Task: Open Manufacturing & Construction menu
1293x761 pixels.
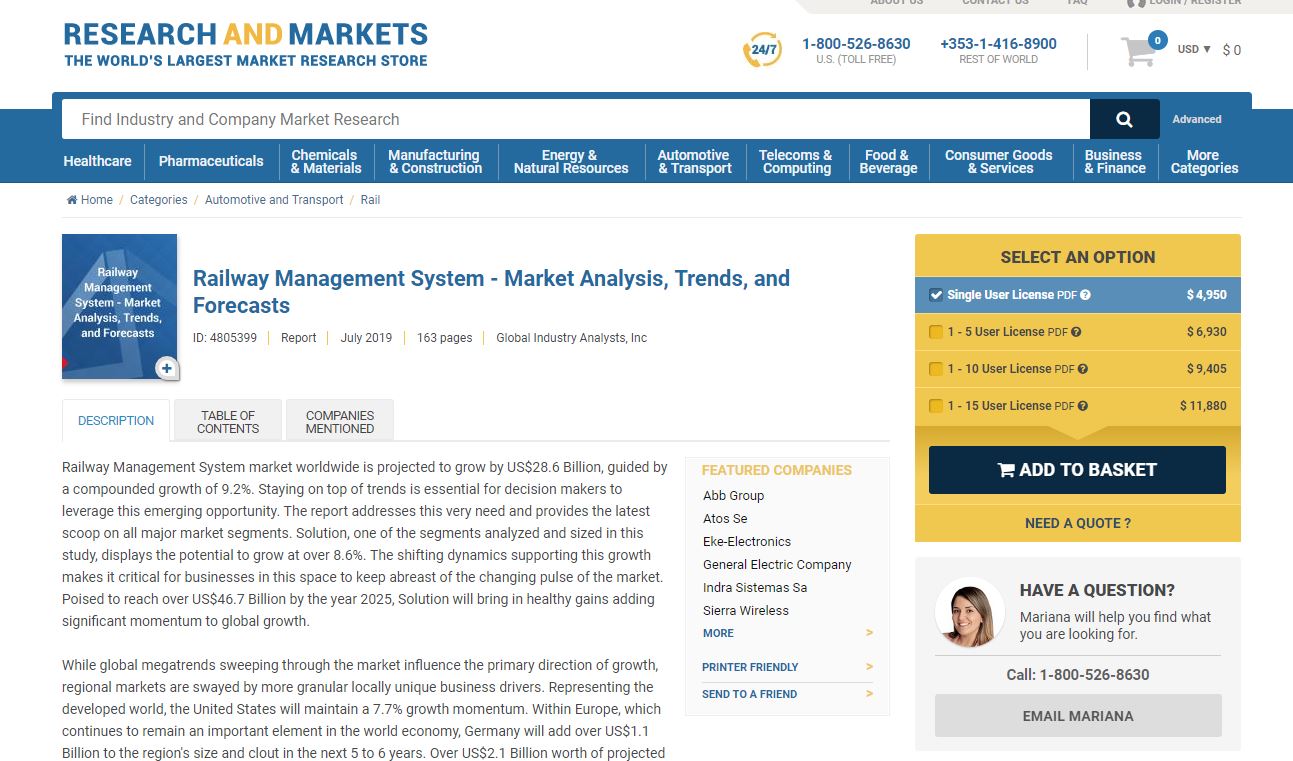Action: click(x=435, y=162)
